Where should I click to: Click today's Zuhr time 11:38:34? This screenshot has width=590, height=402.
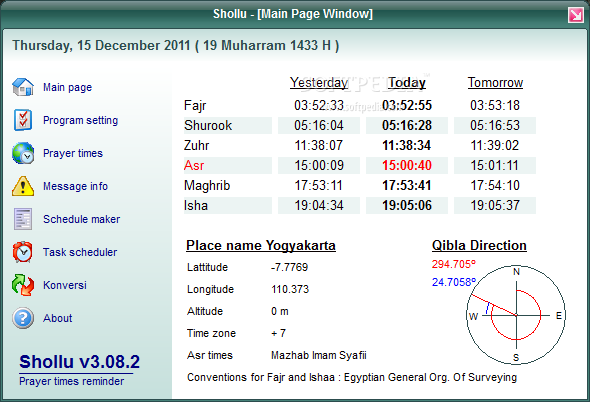407,145
